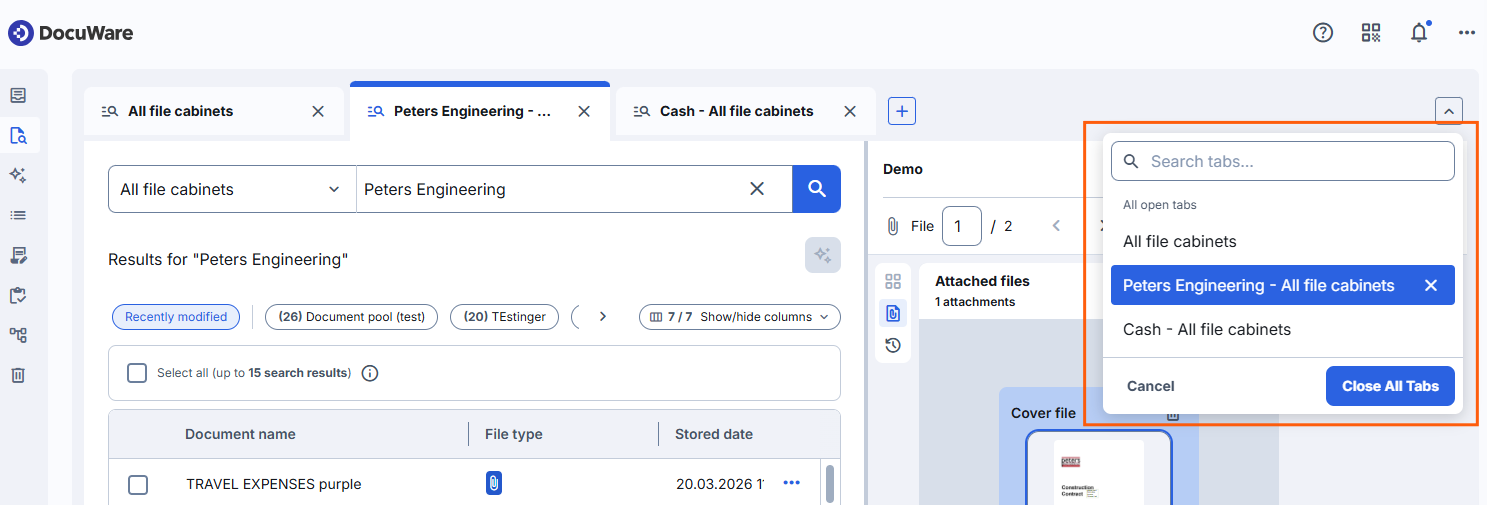1487x505 pixels.
Task: Click the attachment icon for TRAVEL EXPENSES purple
Action: coord(493,484)
